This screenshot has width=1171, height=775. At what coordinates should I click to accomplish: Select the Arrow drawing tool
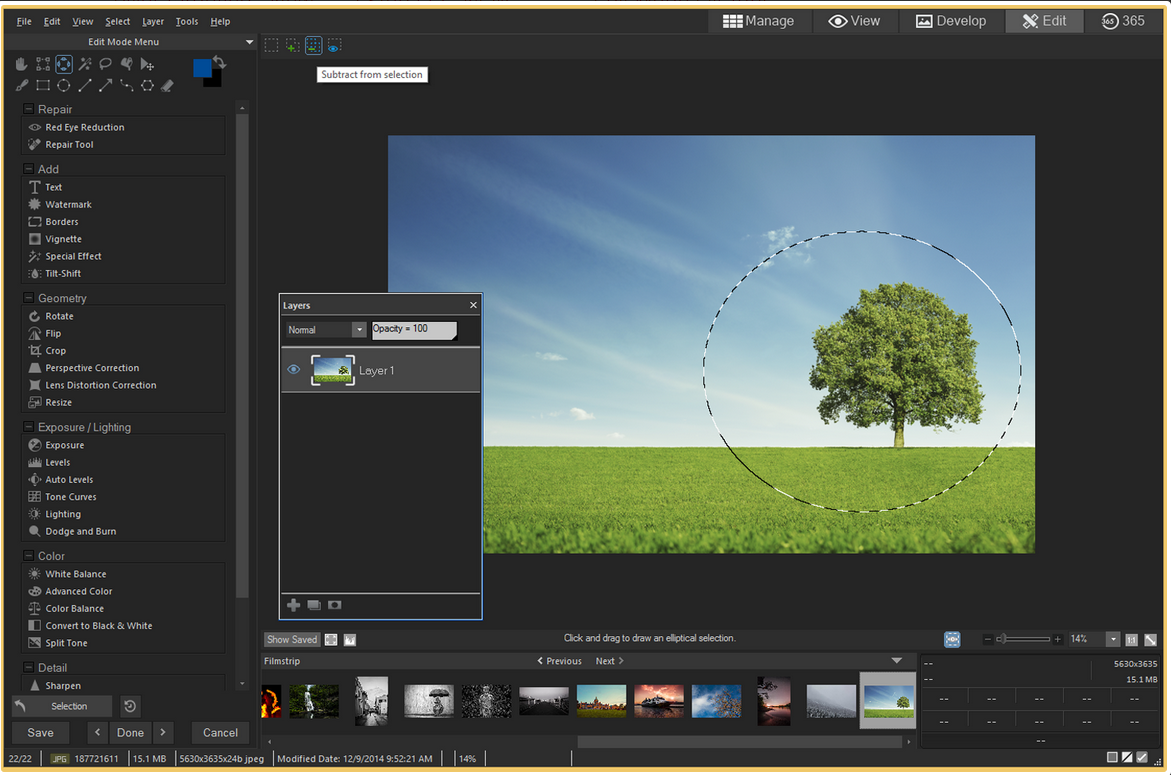(106, 86)
